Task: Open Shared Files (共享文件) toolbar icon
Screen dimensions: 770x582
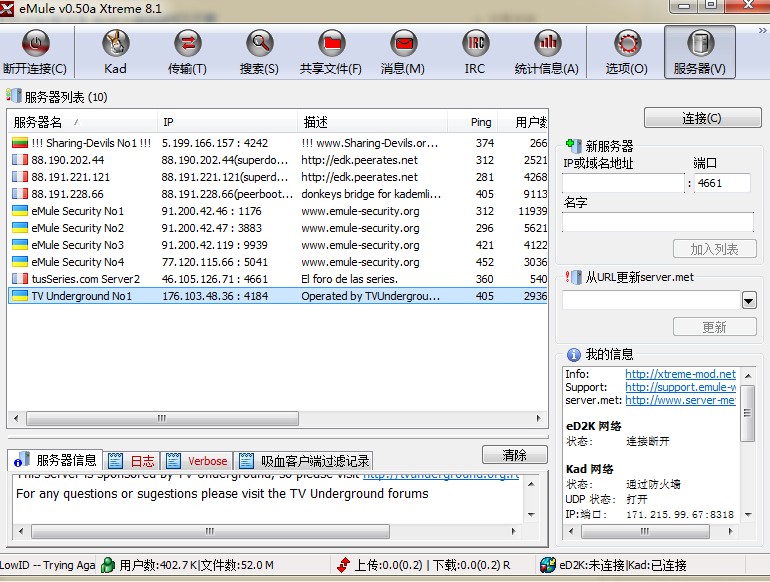Action: click(x=331, y=43)
